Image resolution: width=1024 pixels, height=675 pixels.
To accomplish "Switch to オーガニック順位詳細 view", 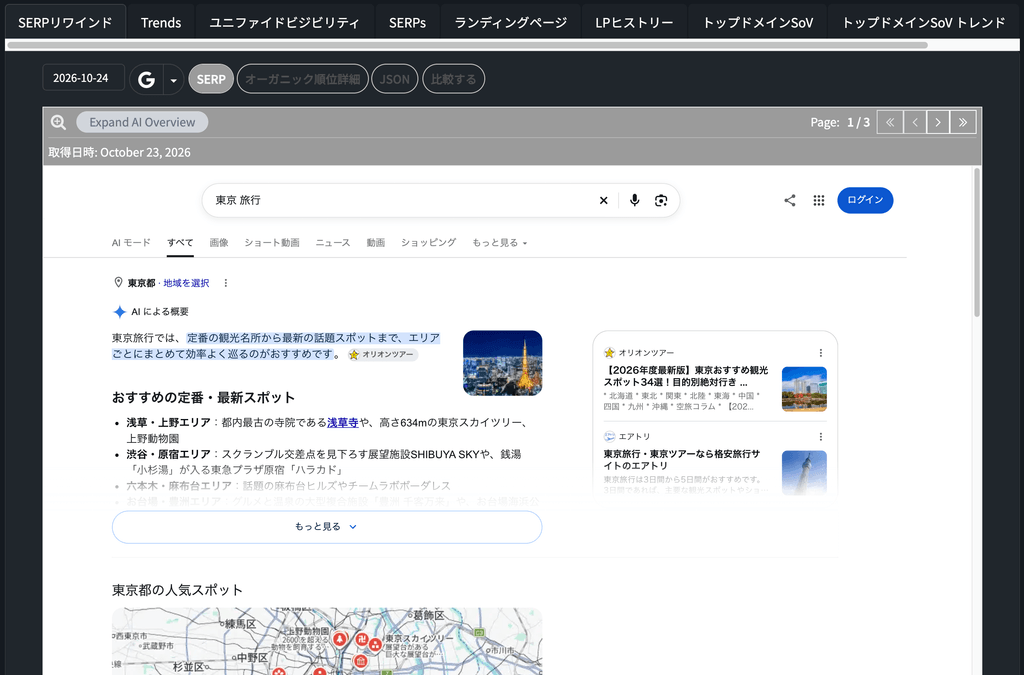I will [x=302, y=79].
